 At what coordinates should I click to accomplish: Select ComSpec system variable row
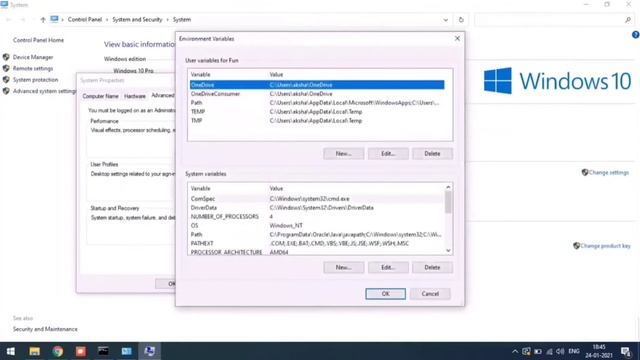tap(317, 199)
